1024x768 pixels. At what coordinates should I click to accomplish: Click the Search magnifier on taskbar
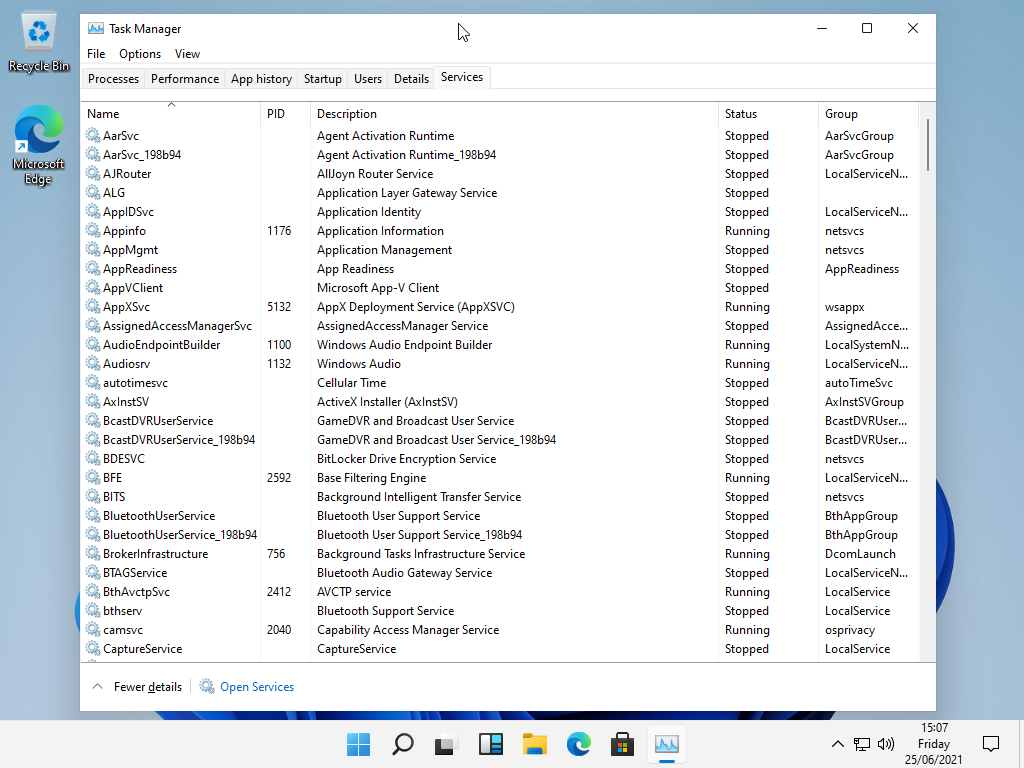tap(402, 744)
